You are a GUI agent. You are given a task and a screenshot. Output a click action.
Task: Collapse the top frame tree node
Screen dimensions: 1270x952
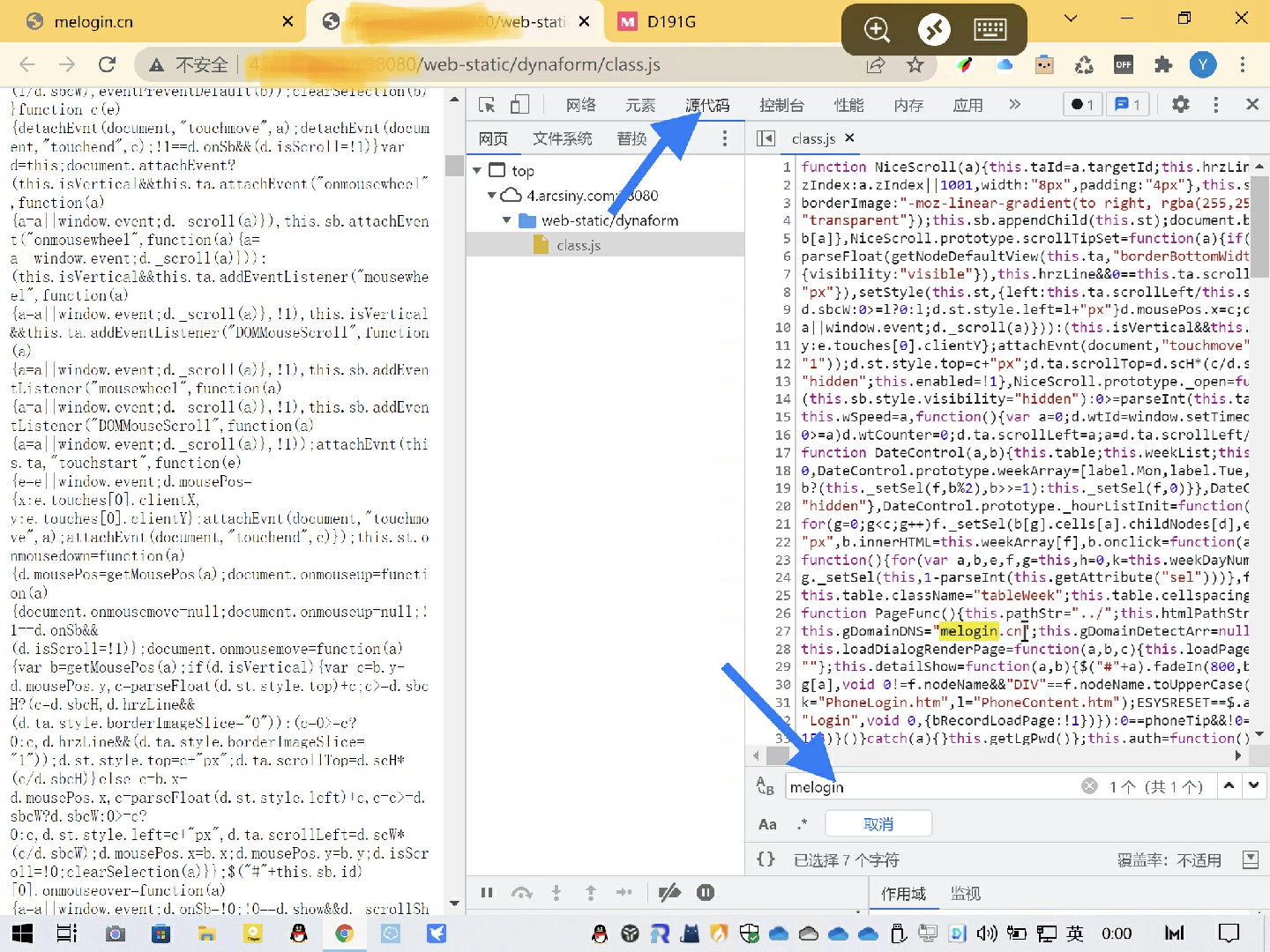(x=477, y=170)
